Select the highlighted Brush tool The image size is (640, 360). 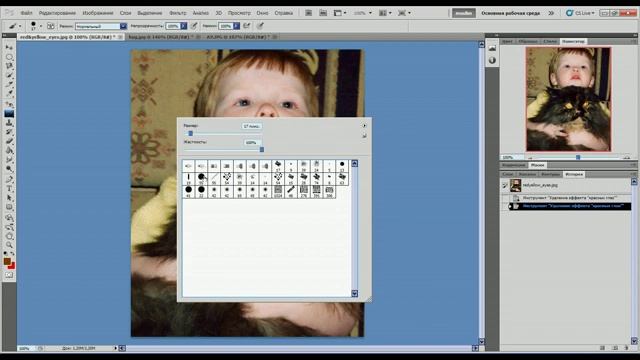[x=9, y=113]
